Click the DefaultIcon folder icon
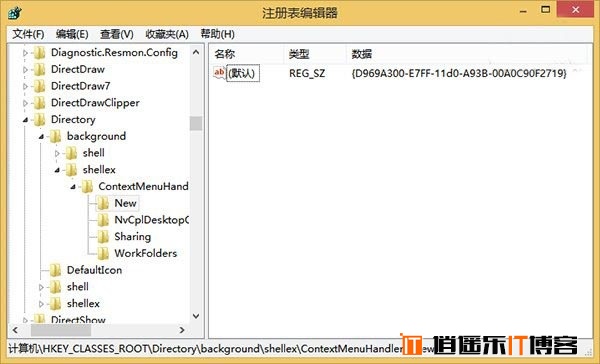The height and width of the screenshot is (364, 600). pos(55,270)
